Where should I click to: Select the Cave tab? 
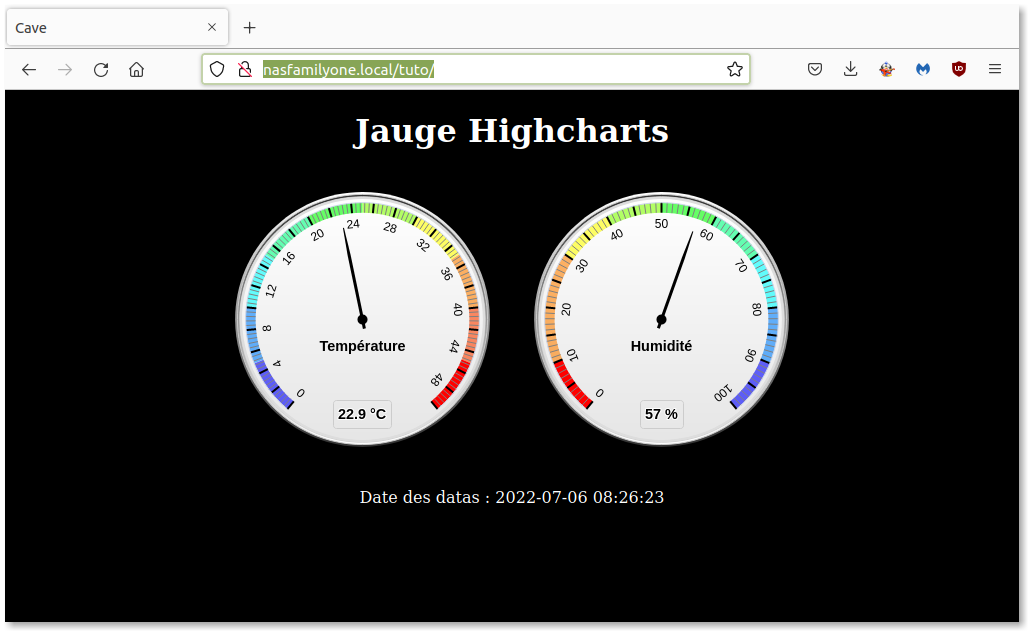(x=117, y=28)
